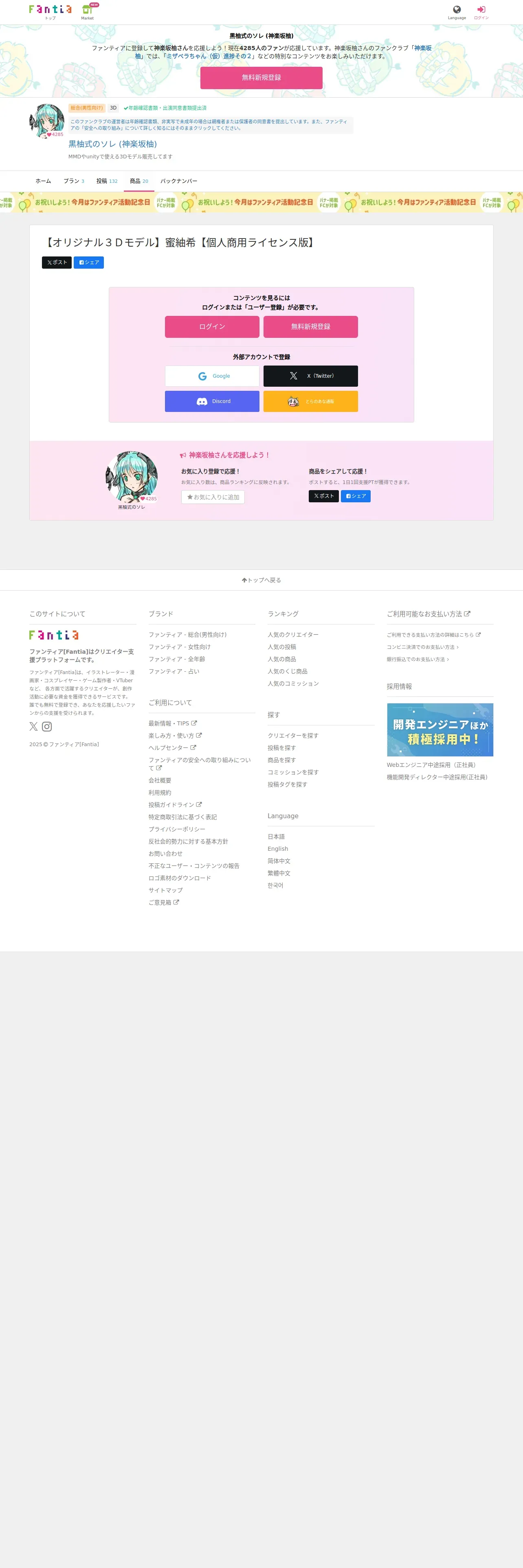Switch to the プラン tab

pos(74,182)
